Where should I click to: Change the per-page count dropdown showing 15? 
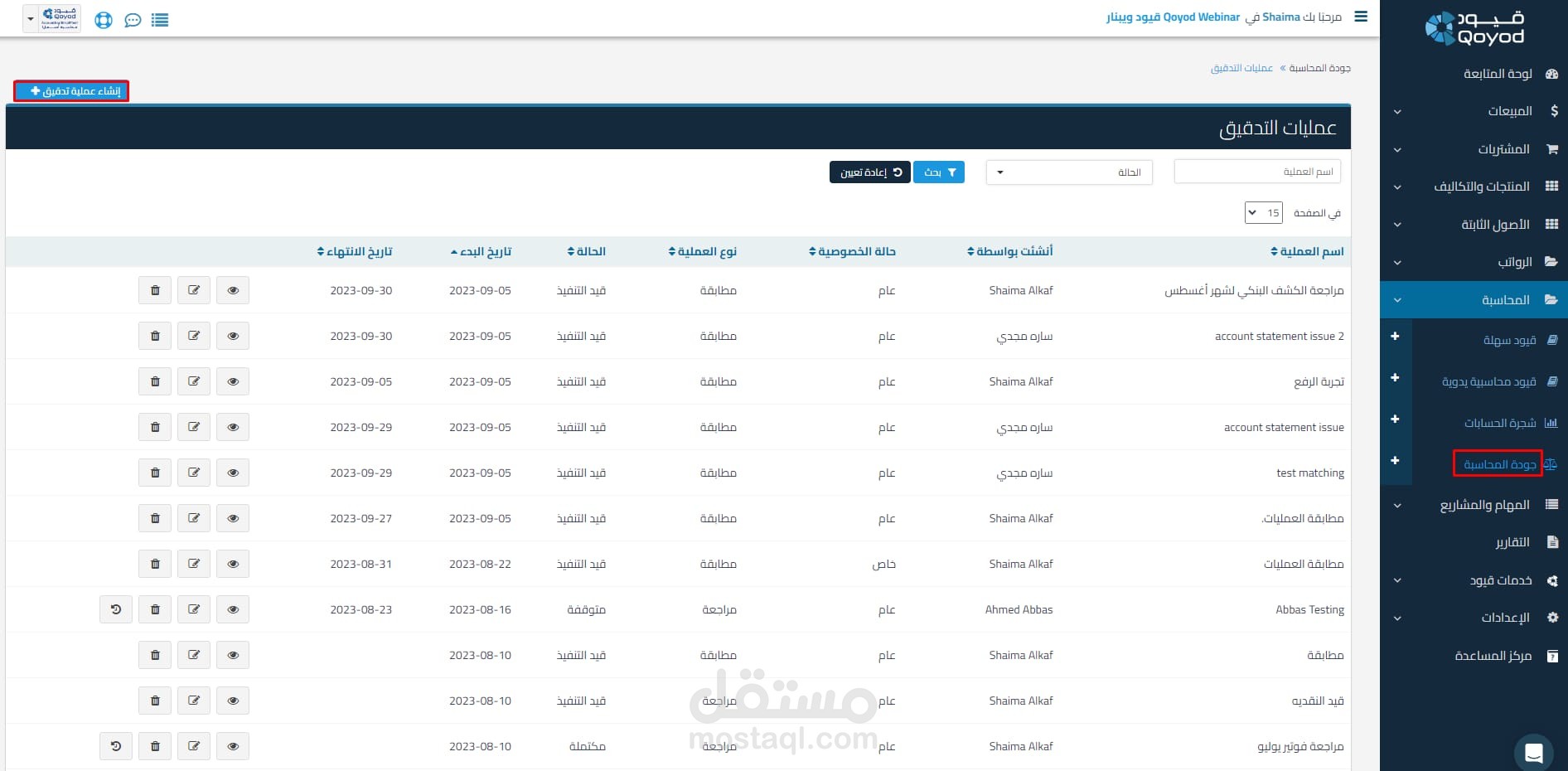tap(1264, 213)
